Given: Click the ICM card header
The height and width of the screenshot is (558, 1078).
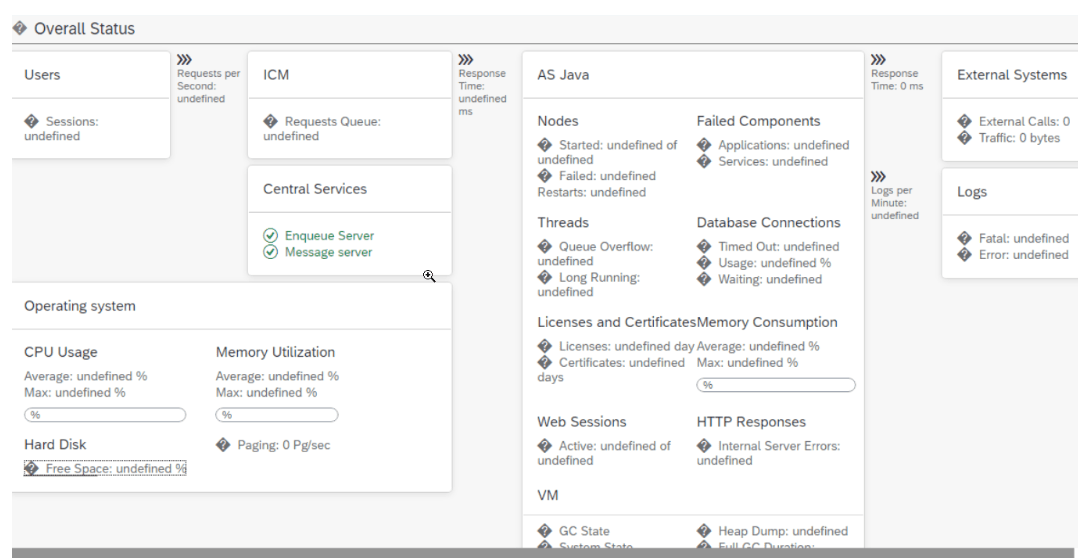Looking at the screenshot, I should (350, 75).
